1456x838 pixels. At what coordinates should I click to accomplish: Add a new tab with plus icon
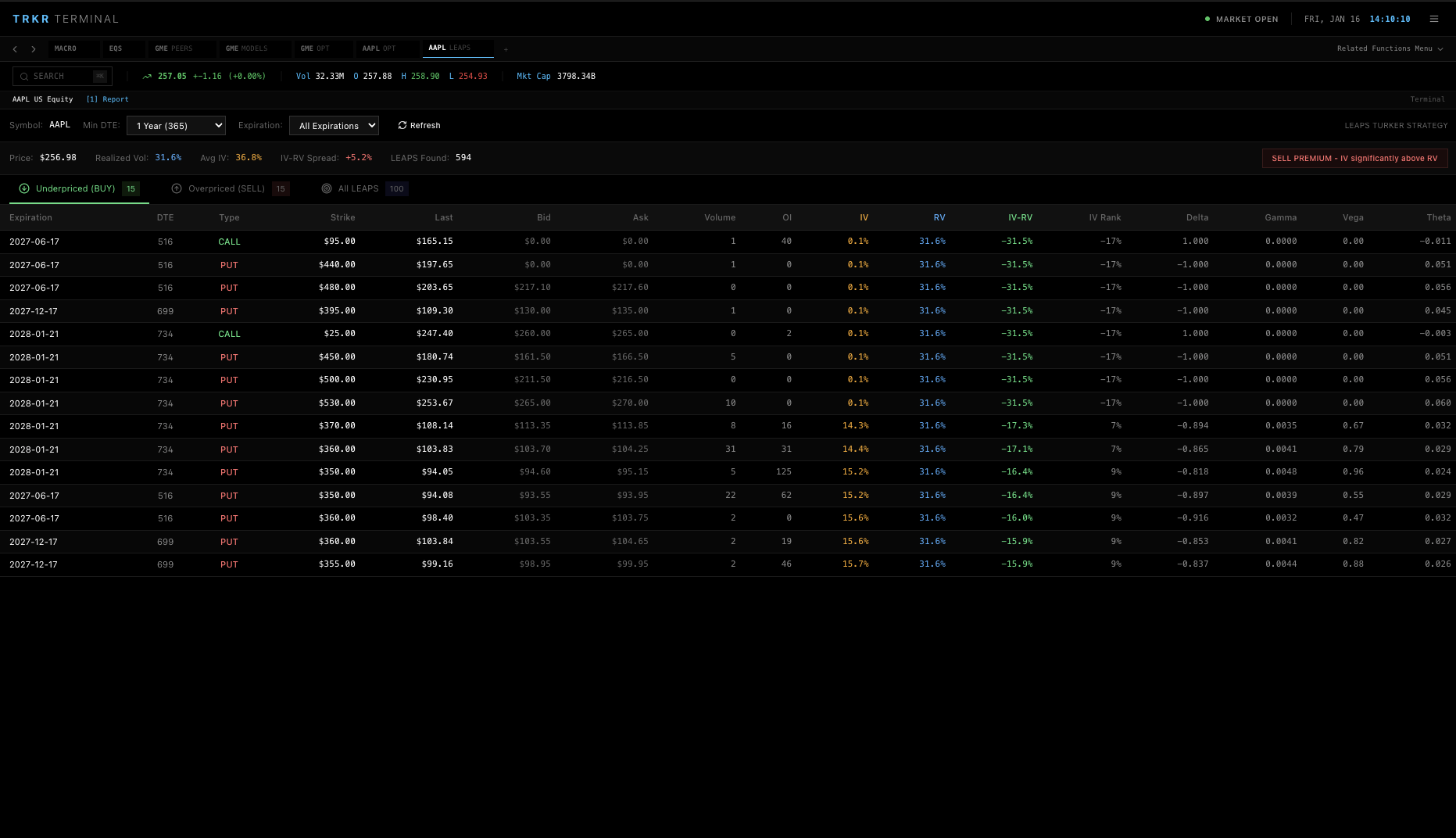coord(506,49)
